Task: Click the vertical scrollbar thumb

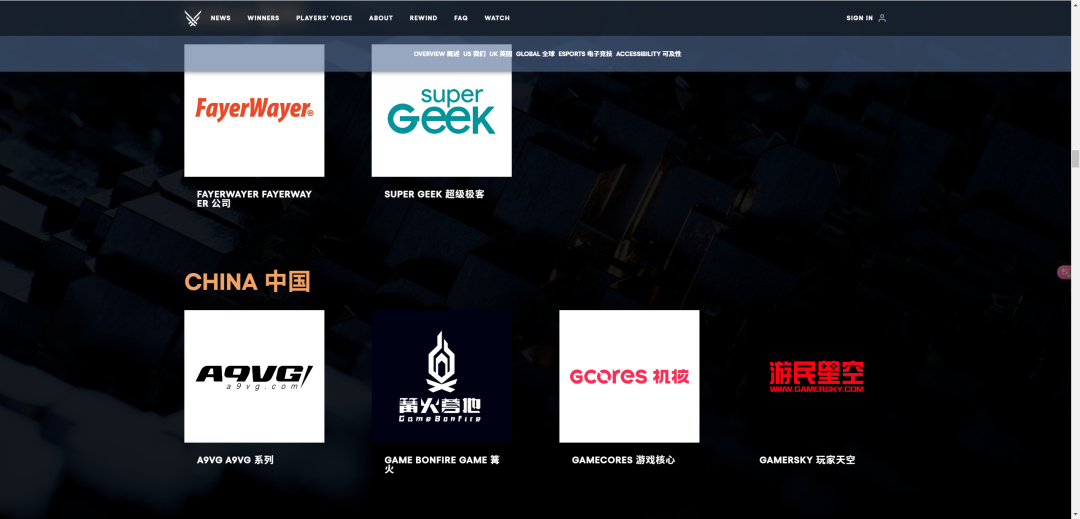Action: coord(1074,158)
